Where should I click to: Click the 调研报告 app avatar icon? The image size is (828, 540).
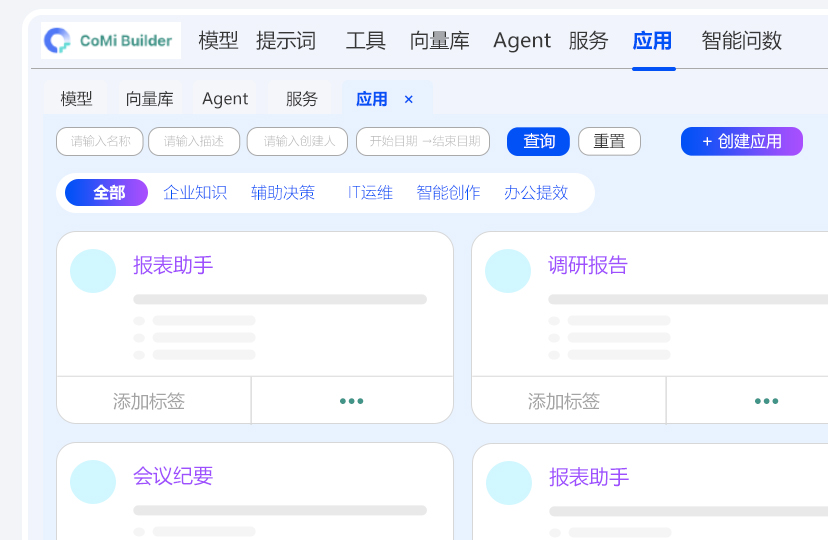tap(508, 271)
